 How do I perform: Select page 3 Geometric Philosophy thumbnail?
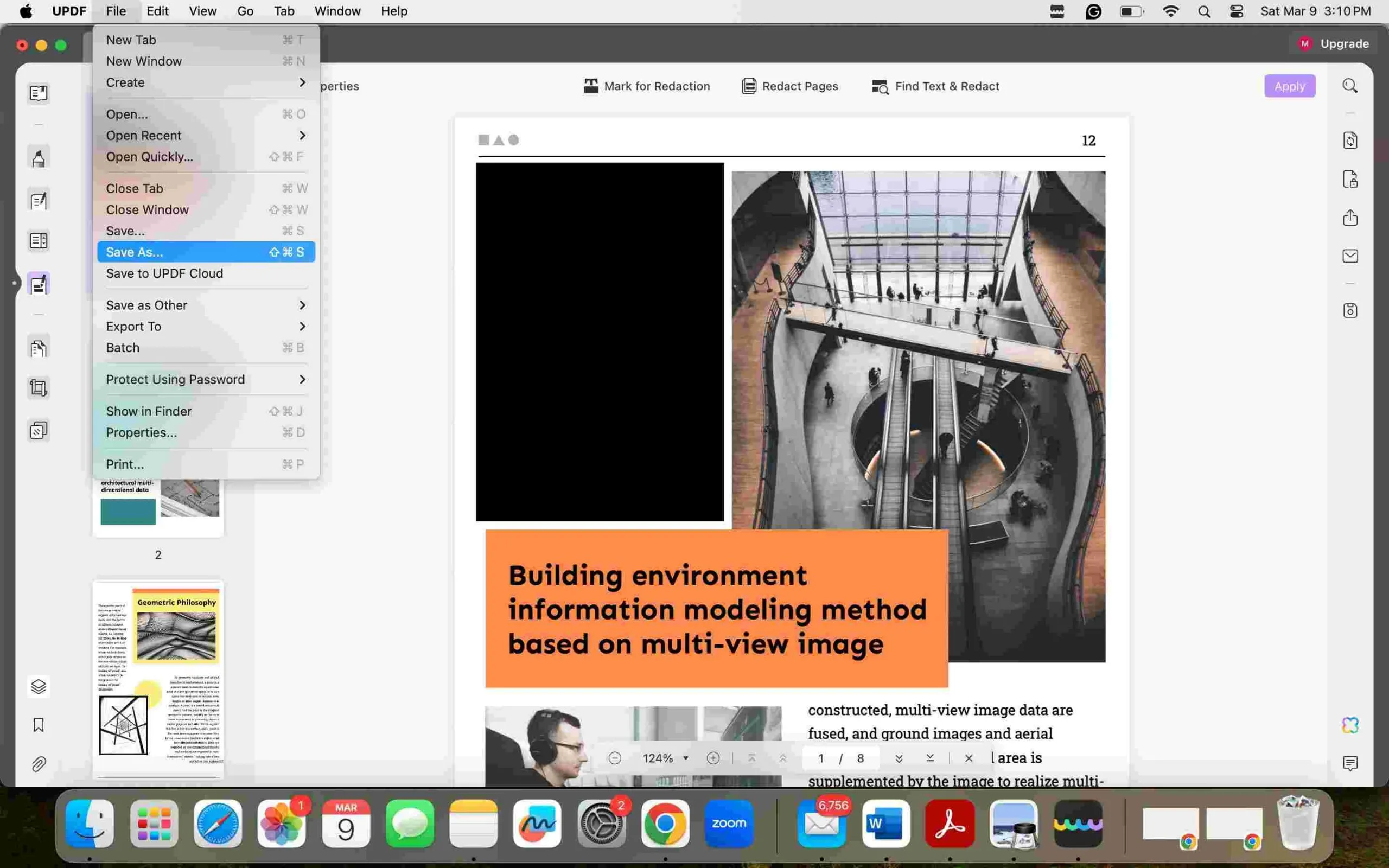tap(158, 679)
